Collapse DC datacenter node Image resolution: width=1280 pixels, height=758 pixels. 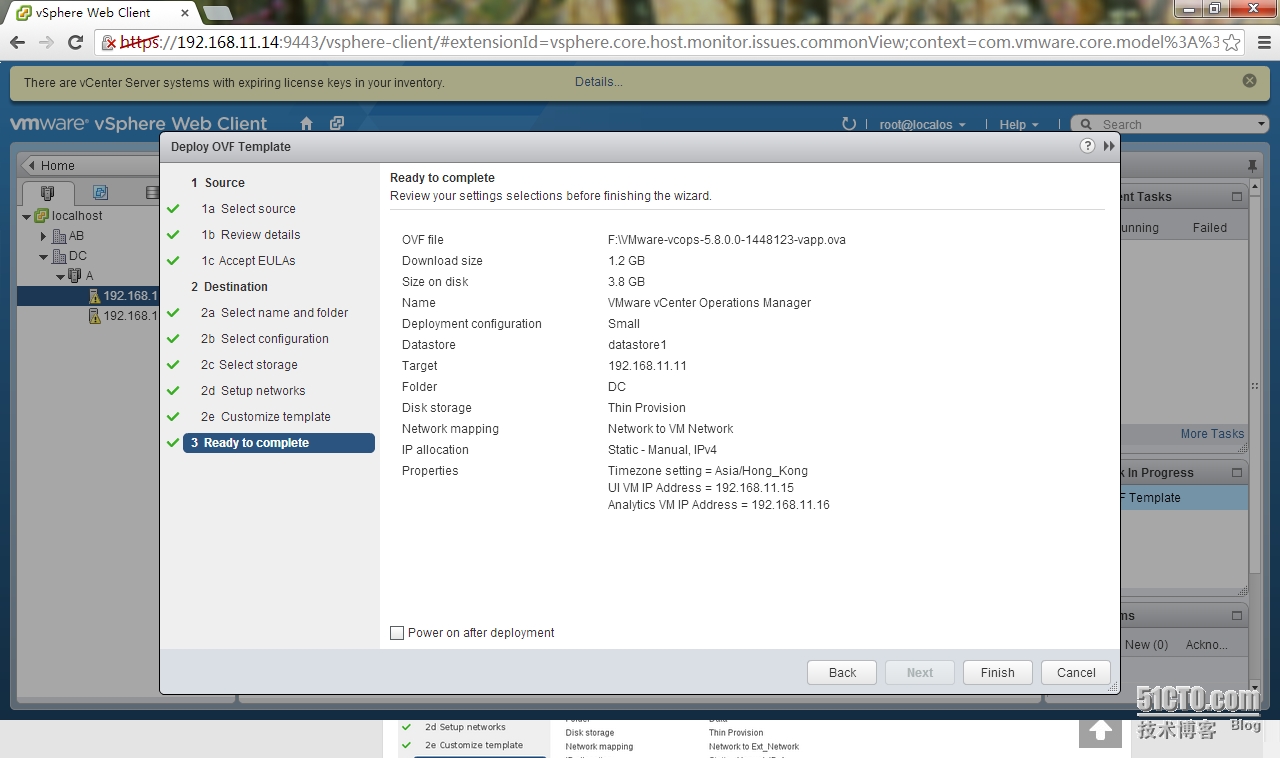click(x=43, y=256)
